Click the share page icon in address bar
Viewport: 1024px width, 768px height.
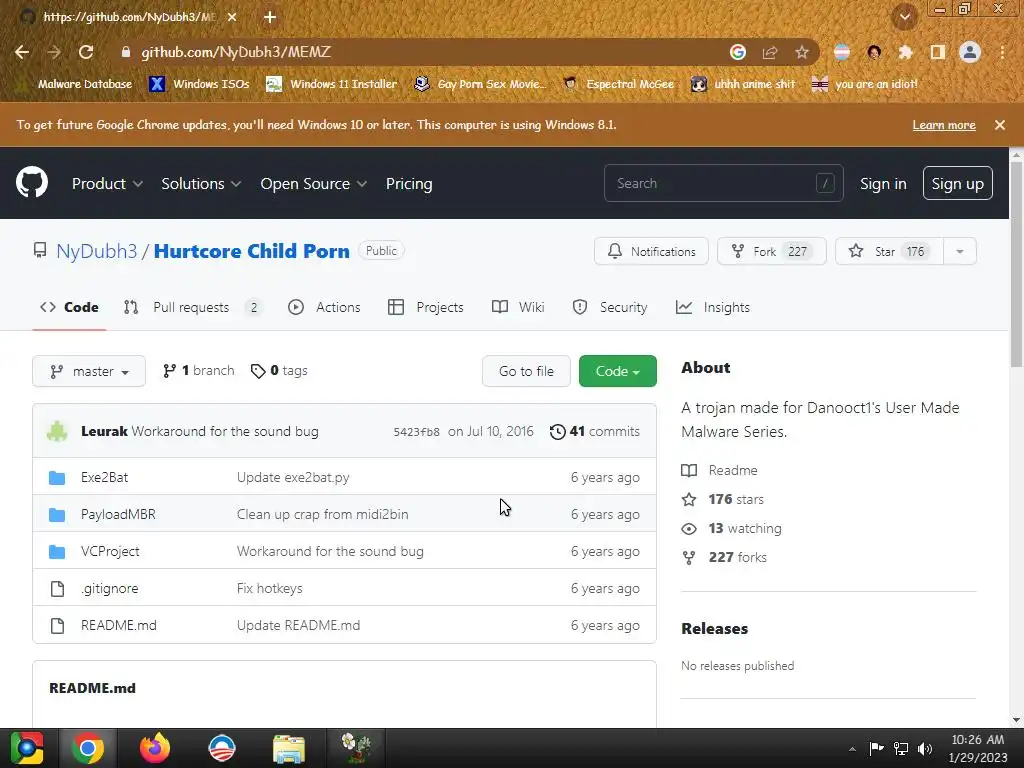770,52
